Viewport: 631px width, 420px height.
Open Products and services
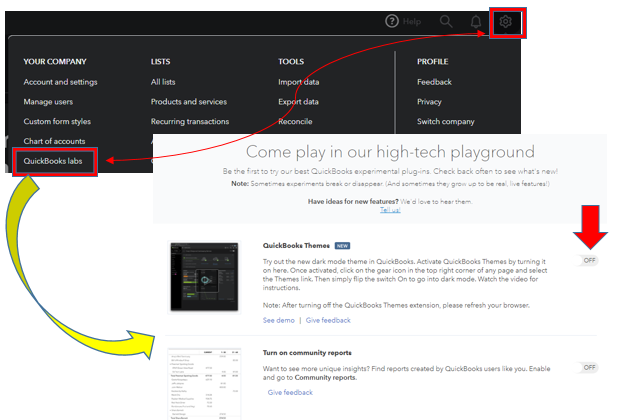[189, 102]
